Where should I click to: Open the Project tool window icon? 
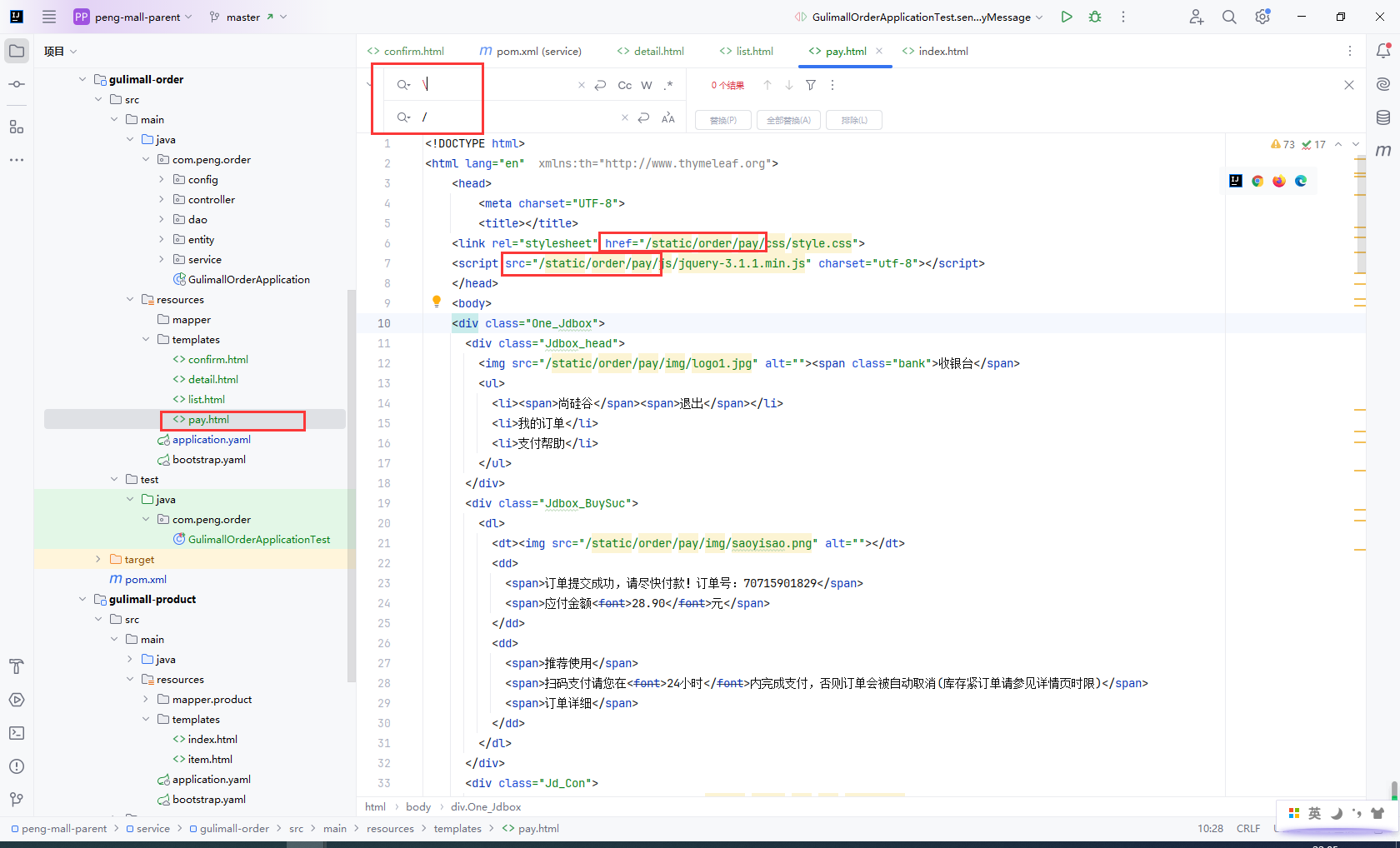tap(17, 51)
